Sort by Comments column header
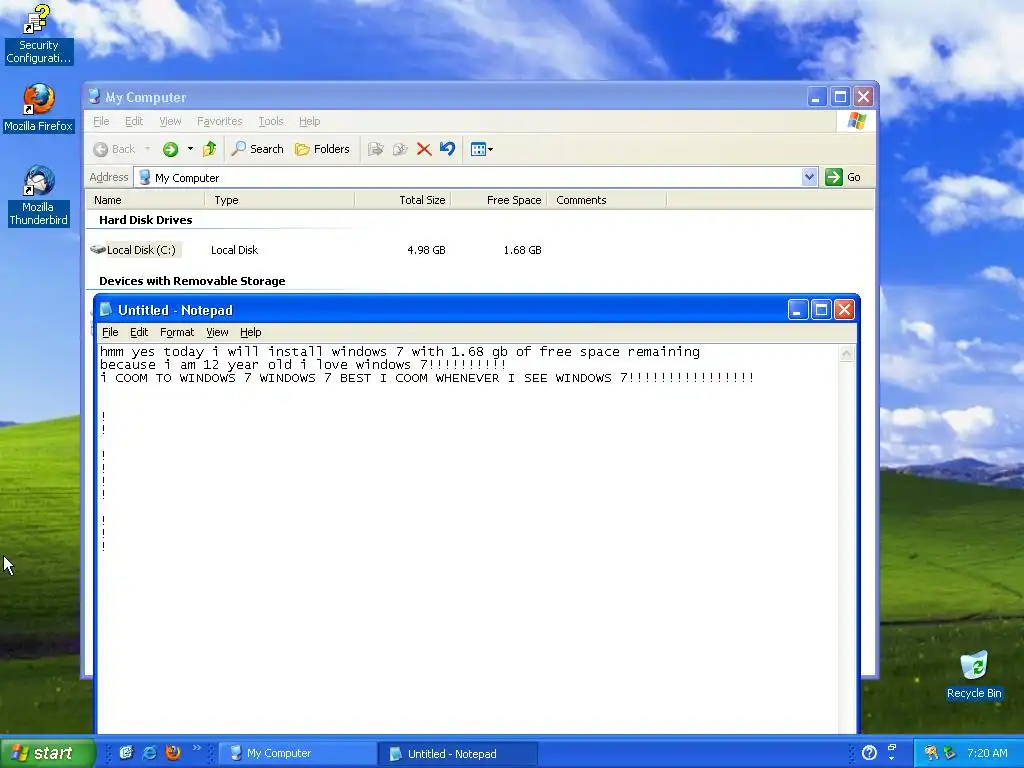Screen dimensions: 1024x768 tap(607, 200)
